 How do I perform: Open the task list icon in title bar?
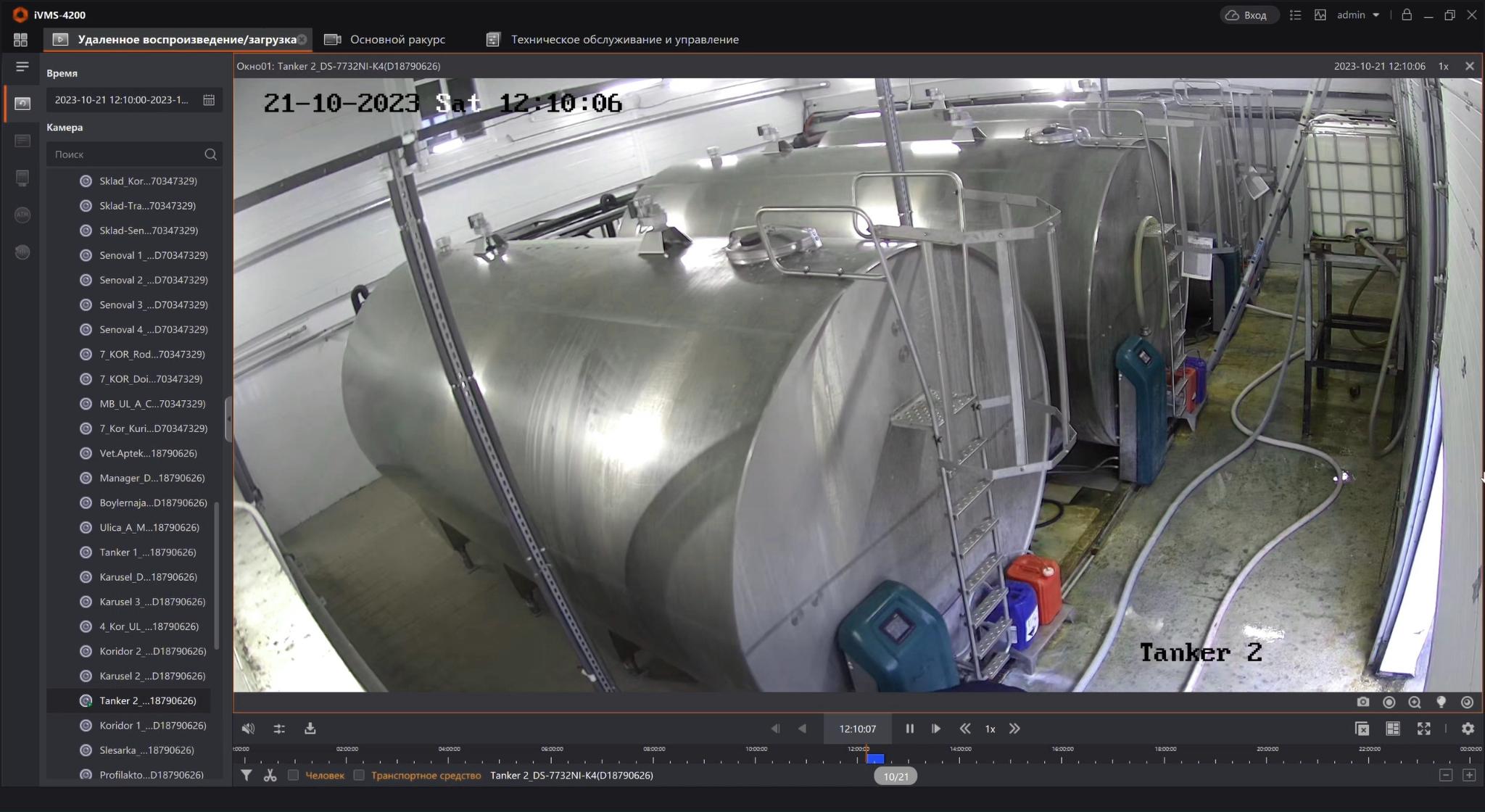point(1296,14)
